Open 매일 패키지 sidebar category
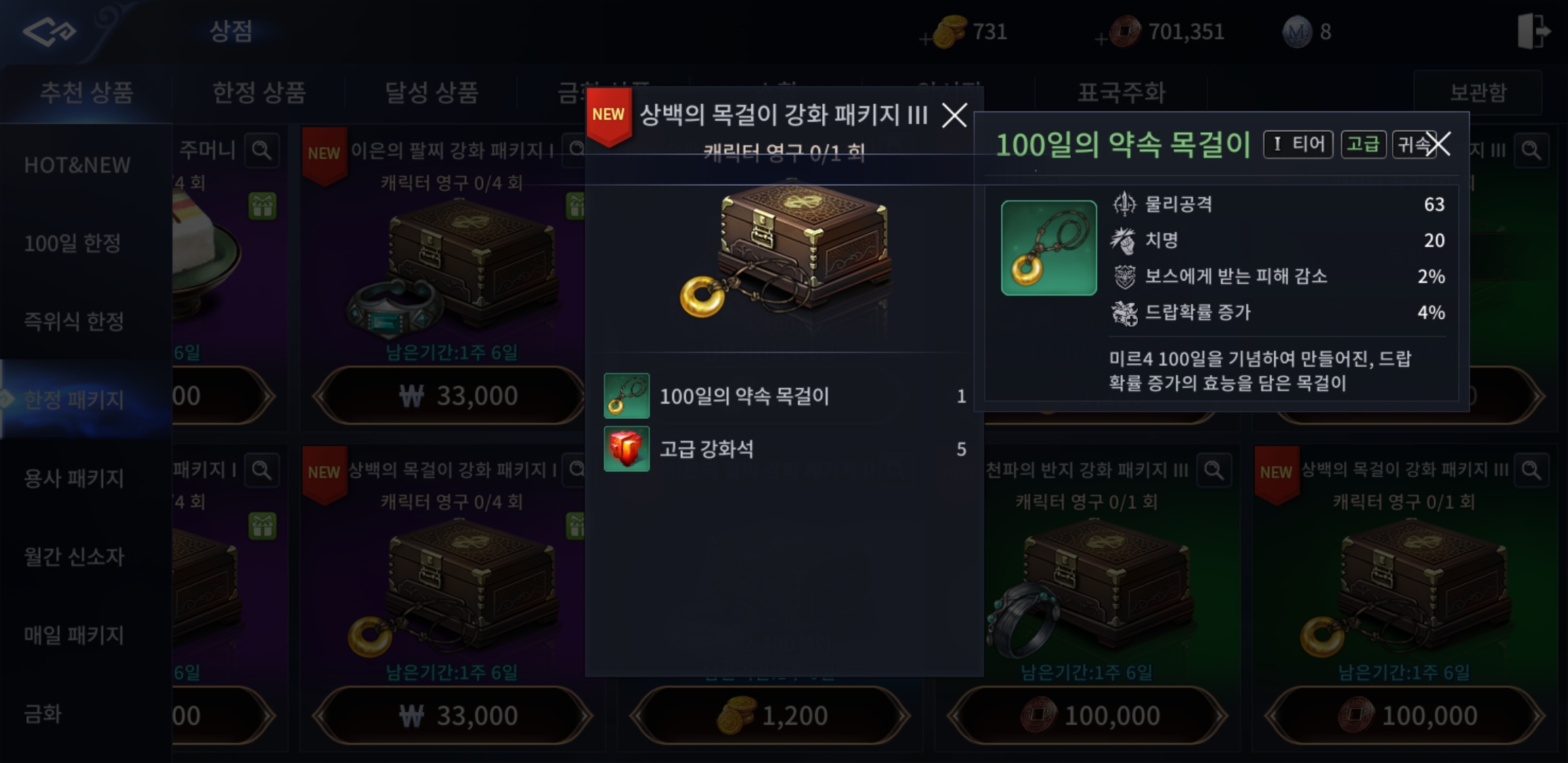 pyautogui.click(x=74, y=635)
